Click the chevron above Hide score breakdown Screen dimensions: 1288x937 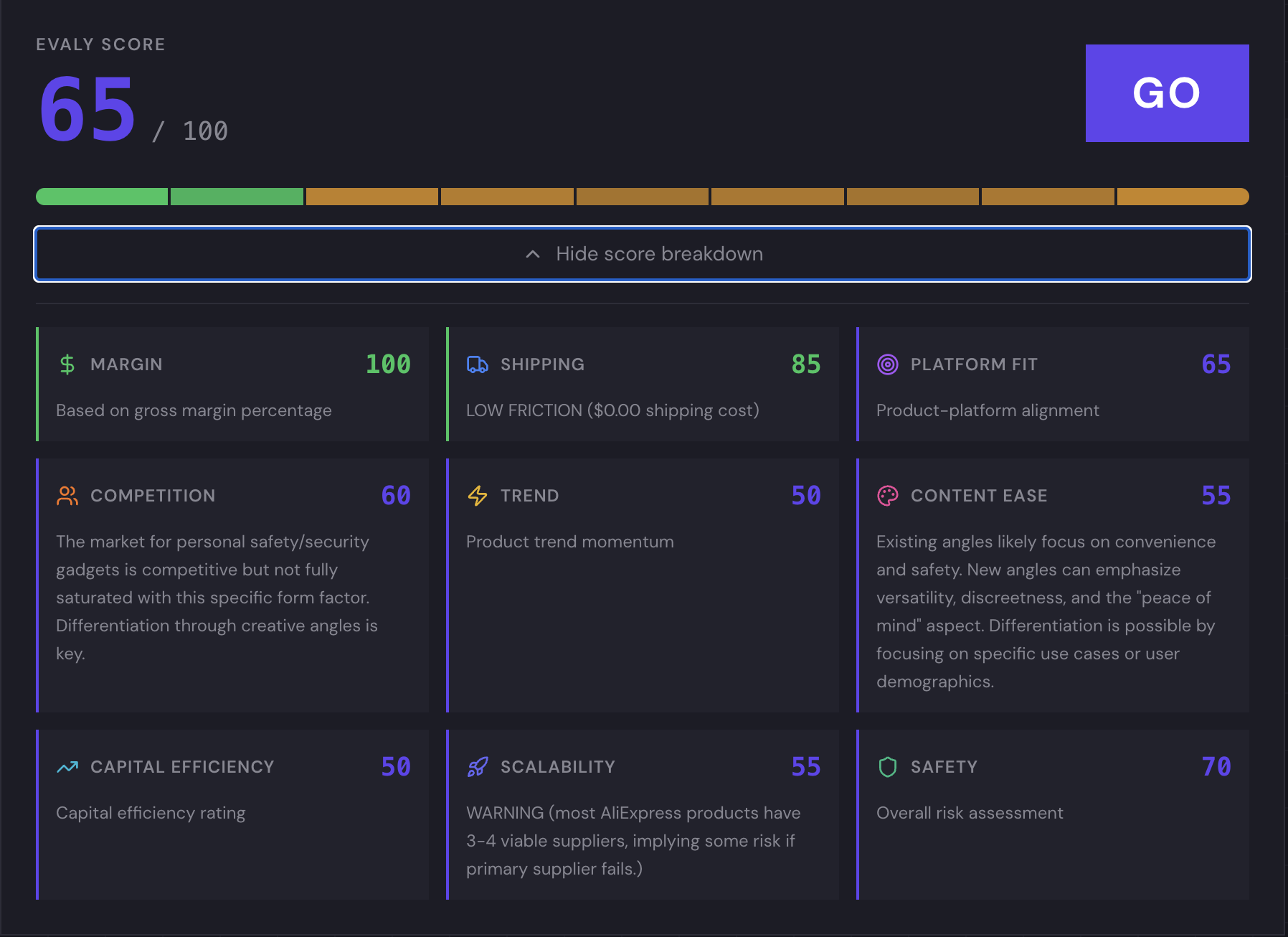point(531,254)
